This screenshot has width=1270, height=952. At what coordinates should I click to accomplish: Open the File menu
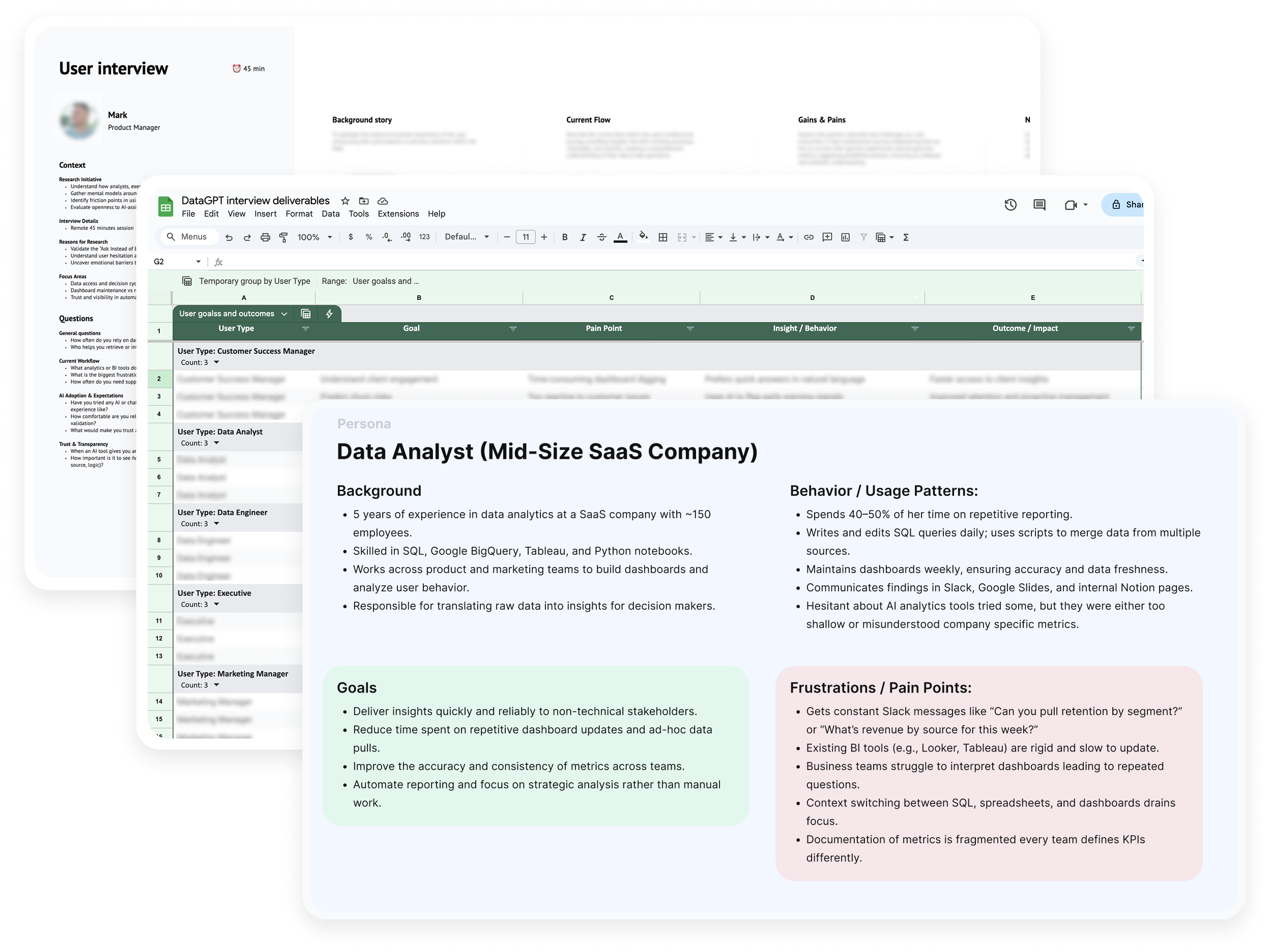[x=188, y=214]
